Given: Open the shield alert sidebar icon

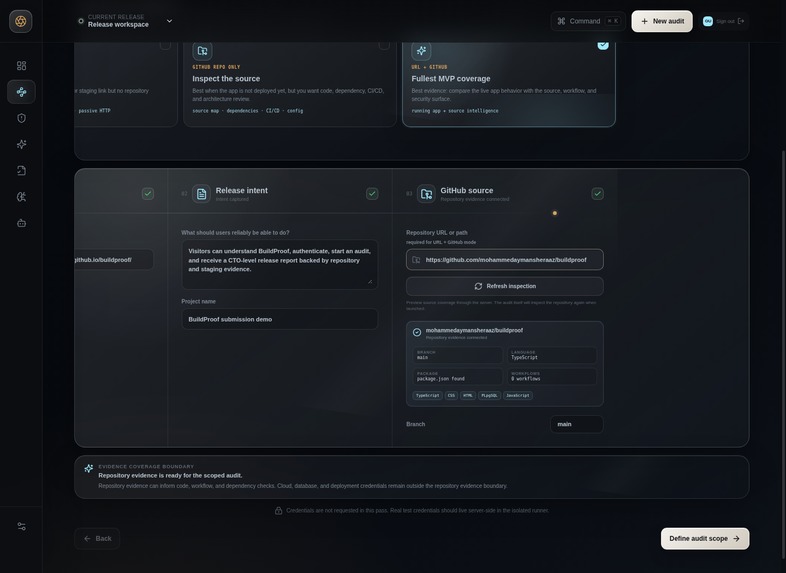Looking at the screenshot, I should 22,118.
